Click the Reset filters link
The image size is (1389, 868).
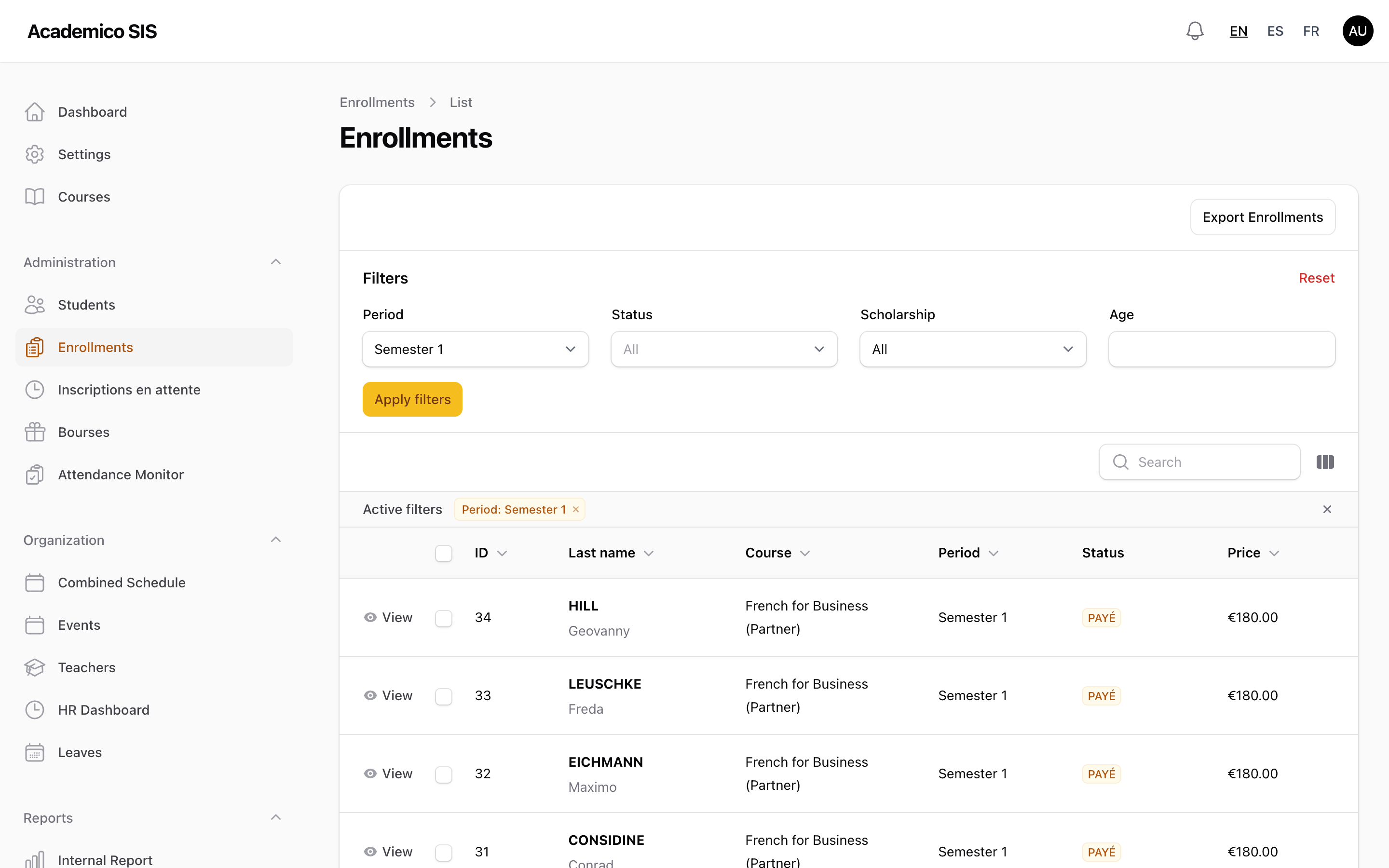pos(1317,277)
